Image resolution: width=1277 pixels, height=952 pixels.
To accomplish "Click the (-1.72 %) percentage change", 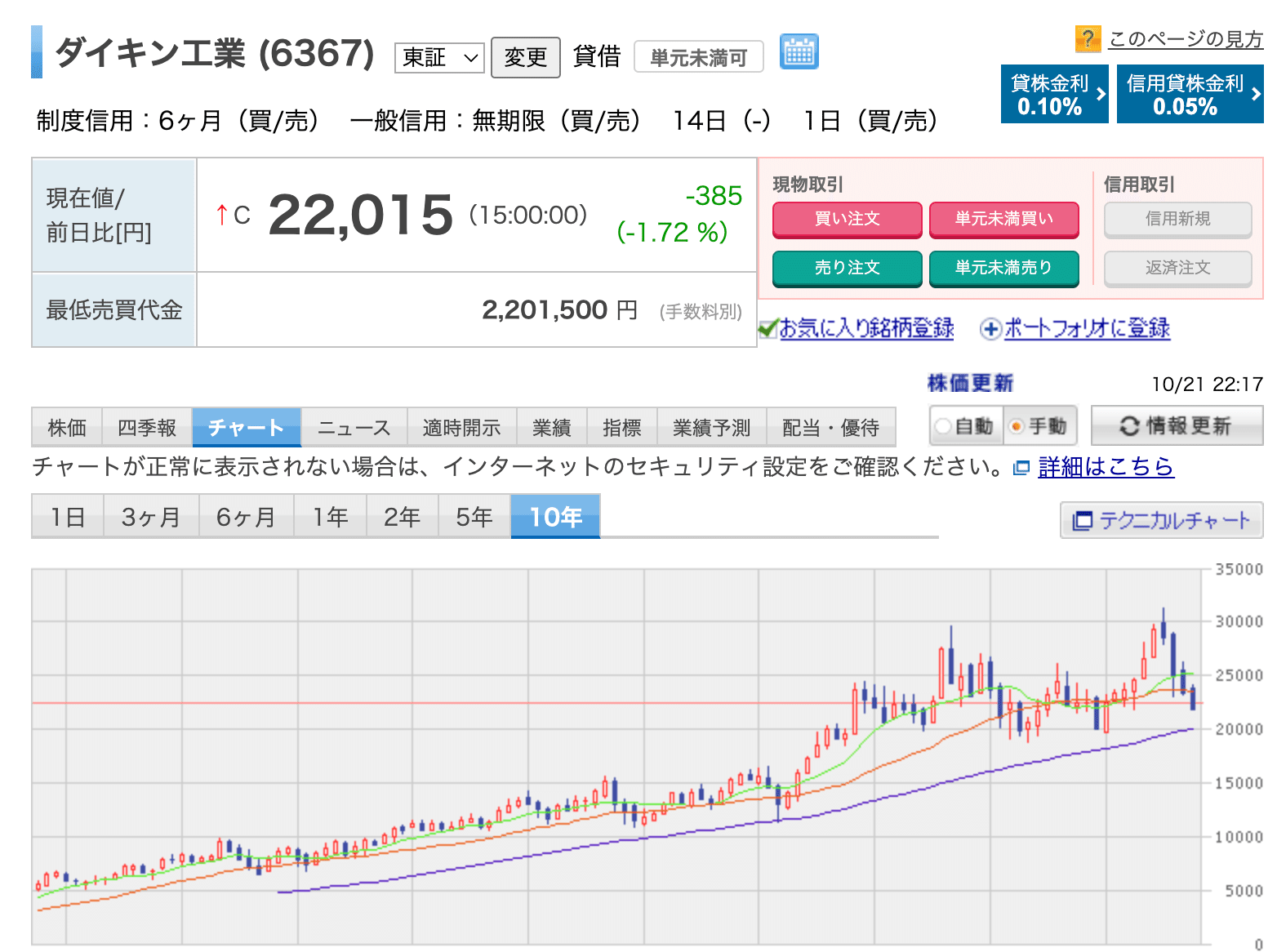I will (673, 233).
